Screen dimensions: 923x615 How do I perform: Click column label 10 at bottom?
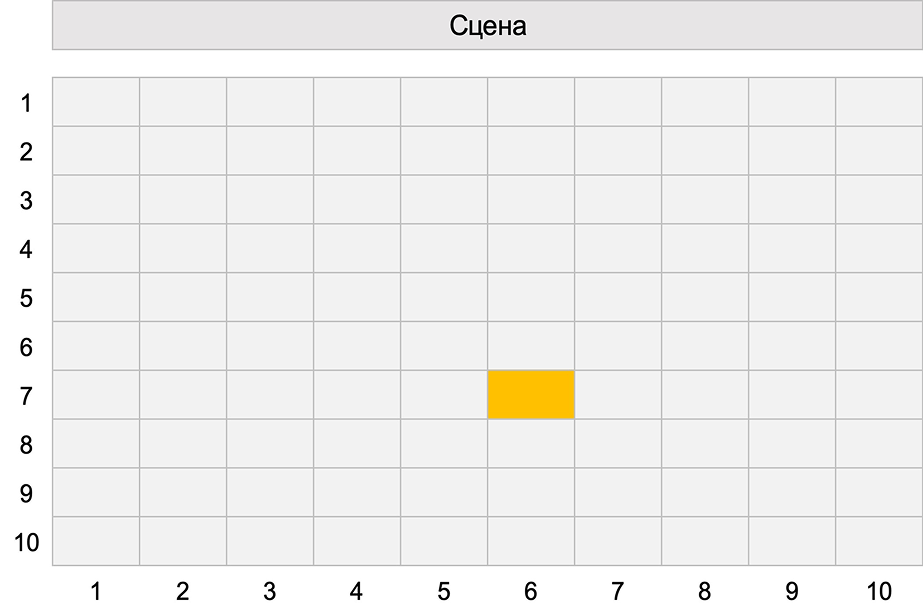[x=878, y=591]
